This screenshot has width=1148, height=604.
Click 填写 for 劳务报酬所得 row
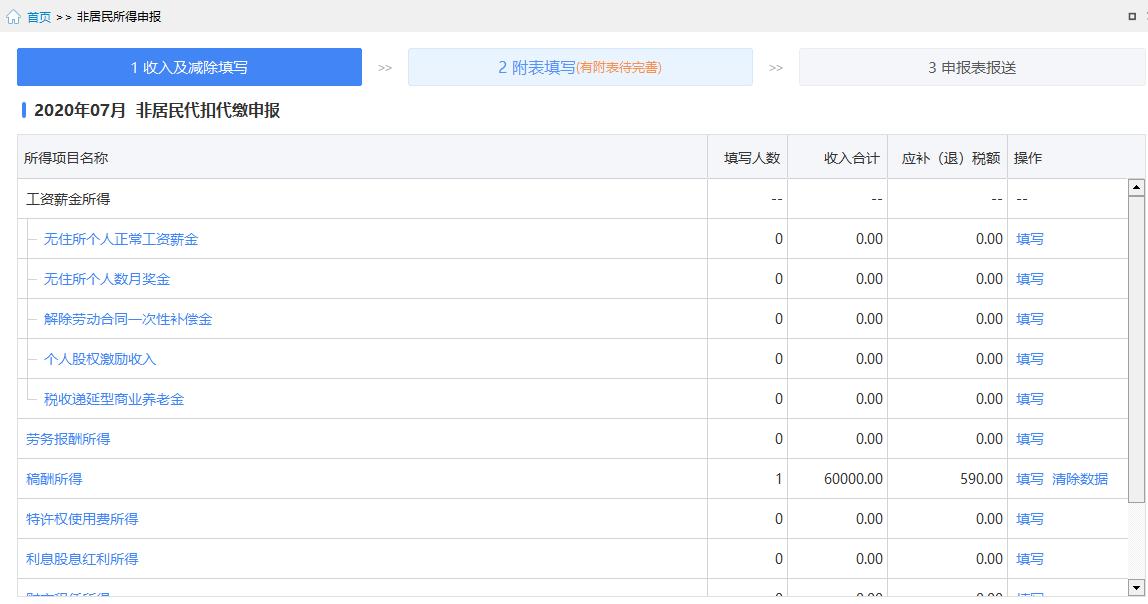click(x=1030, y=439)
